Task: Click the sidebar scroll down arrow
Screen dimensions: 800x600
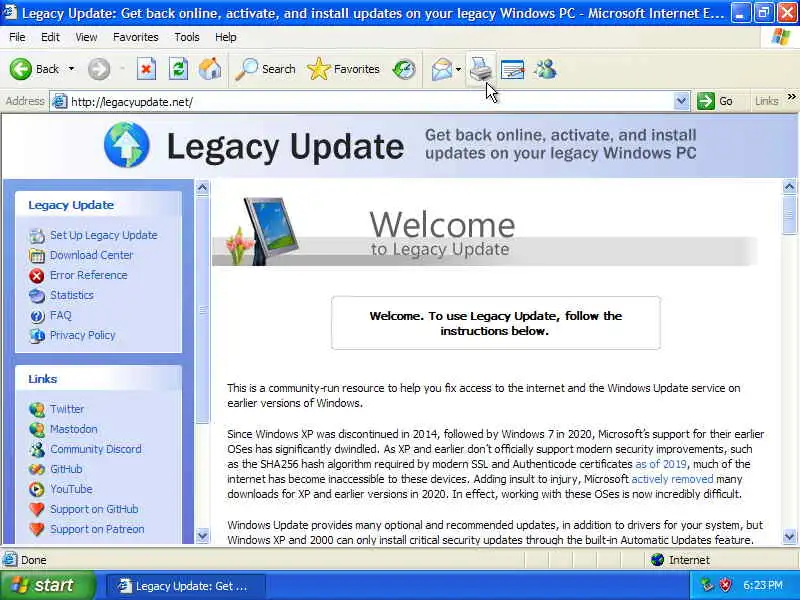Action: click(203, 536)
